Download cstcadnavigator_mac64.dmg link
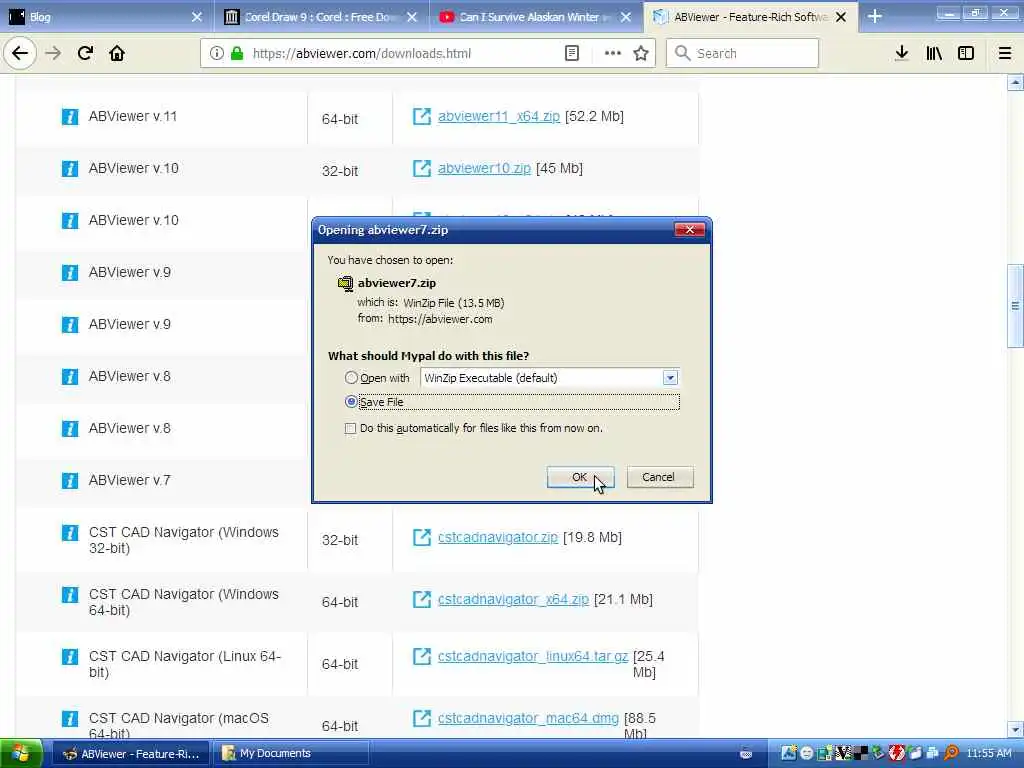This screenshot has width=1024, height=768. pyautogui.click(x=528, y=718)
